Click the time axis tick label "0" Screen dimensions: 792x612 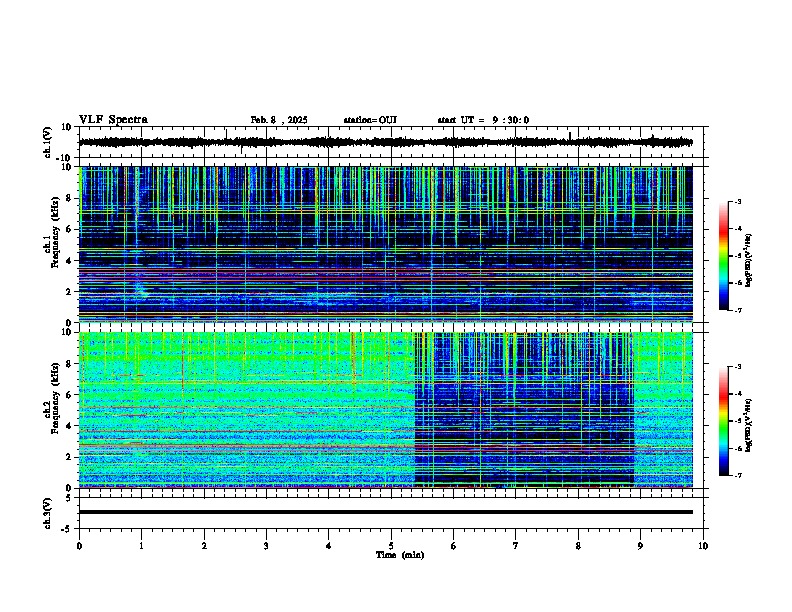[79, 546]
